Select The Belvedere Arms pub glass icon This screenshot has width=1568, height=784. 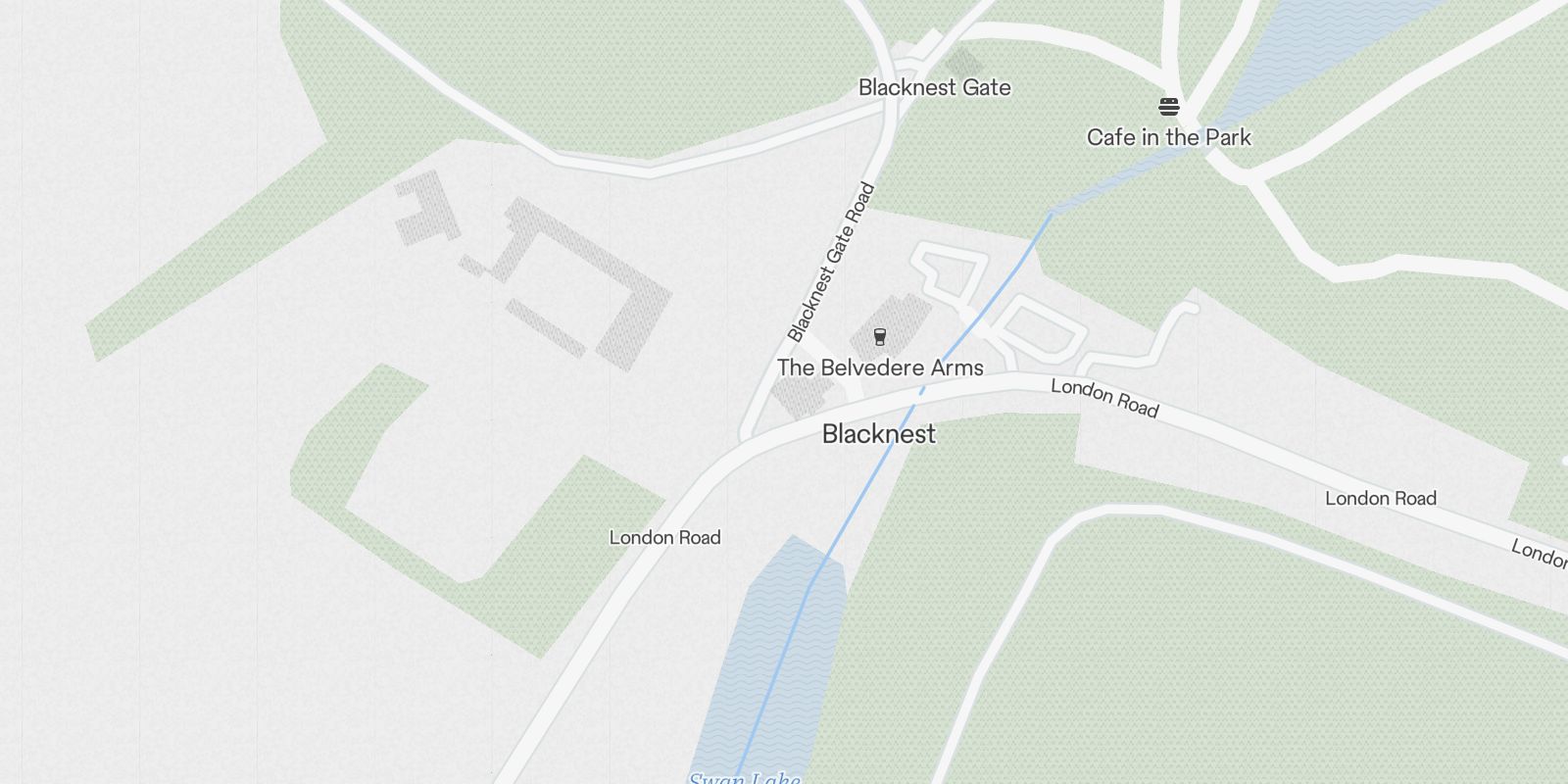click(880, 337)
